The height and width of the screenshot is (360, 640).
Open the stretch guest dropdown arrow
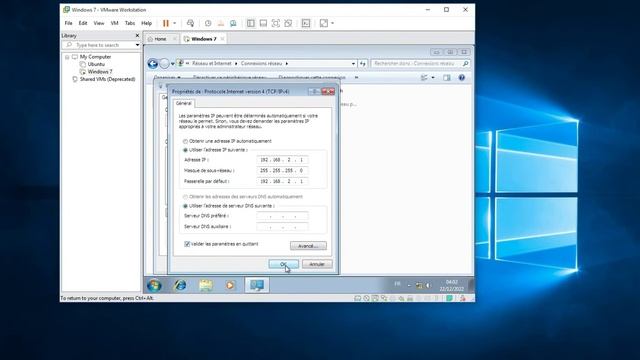pyautogui.click(x=333, y=23)
